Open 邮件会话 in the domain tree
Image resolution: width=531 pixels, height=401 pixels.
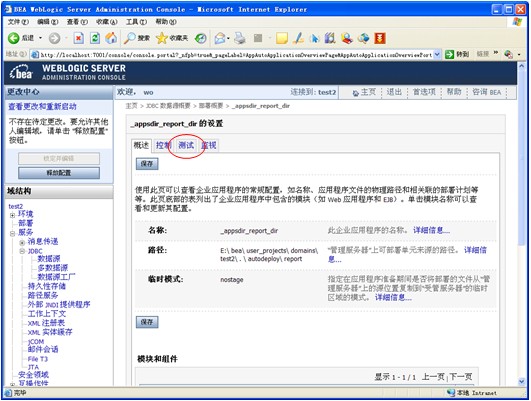43,349
